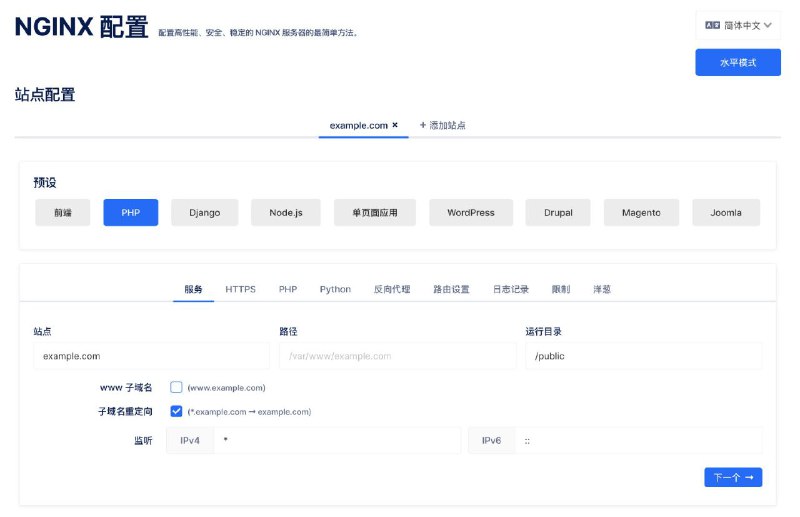Edit the 运行目录 /public field
The width and height of the screenshot is (800, 517).
643,356
